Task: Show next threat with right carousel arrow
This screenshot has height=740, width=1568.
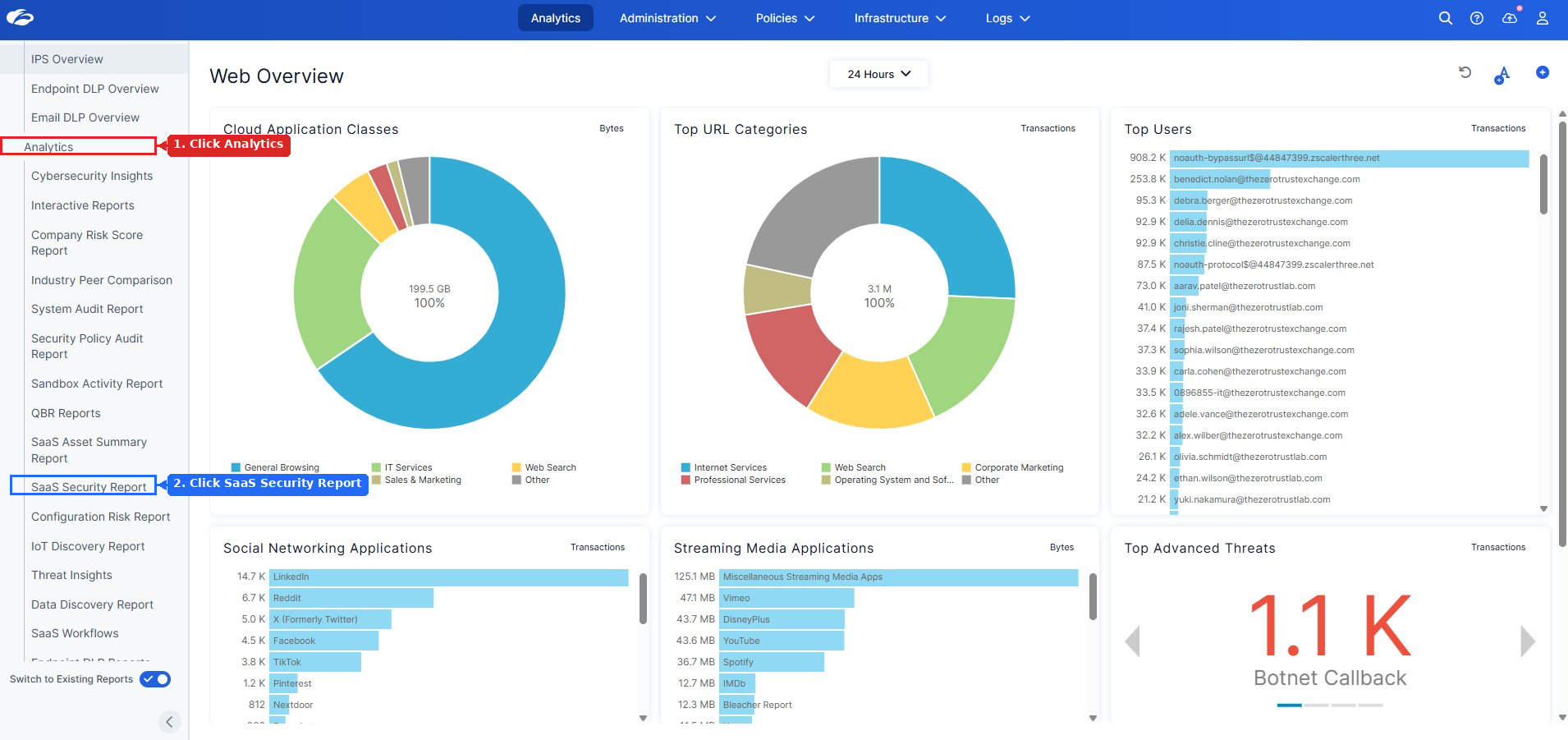Action: coord(1527,641)
